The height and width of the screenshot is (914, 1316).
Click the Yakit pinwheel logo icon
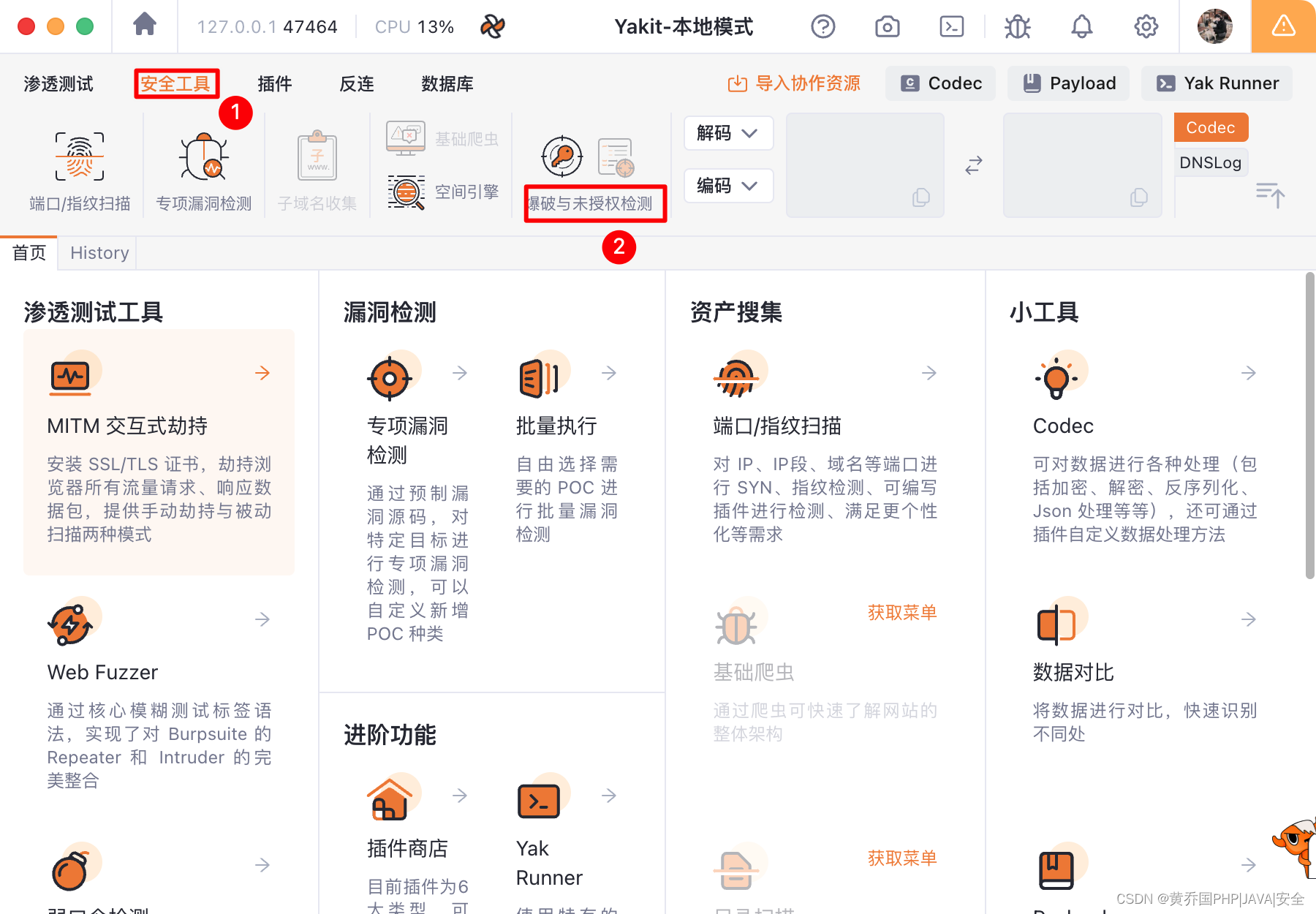pos(492,27)
